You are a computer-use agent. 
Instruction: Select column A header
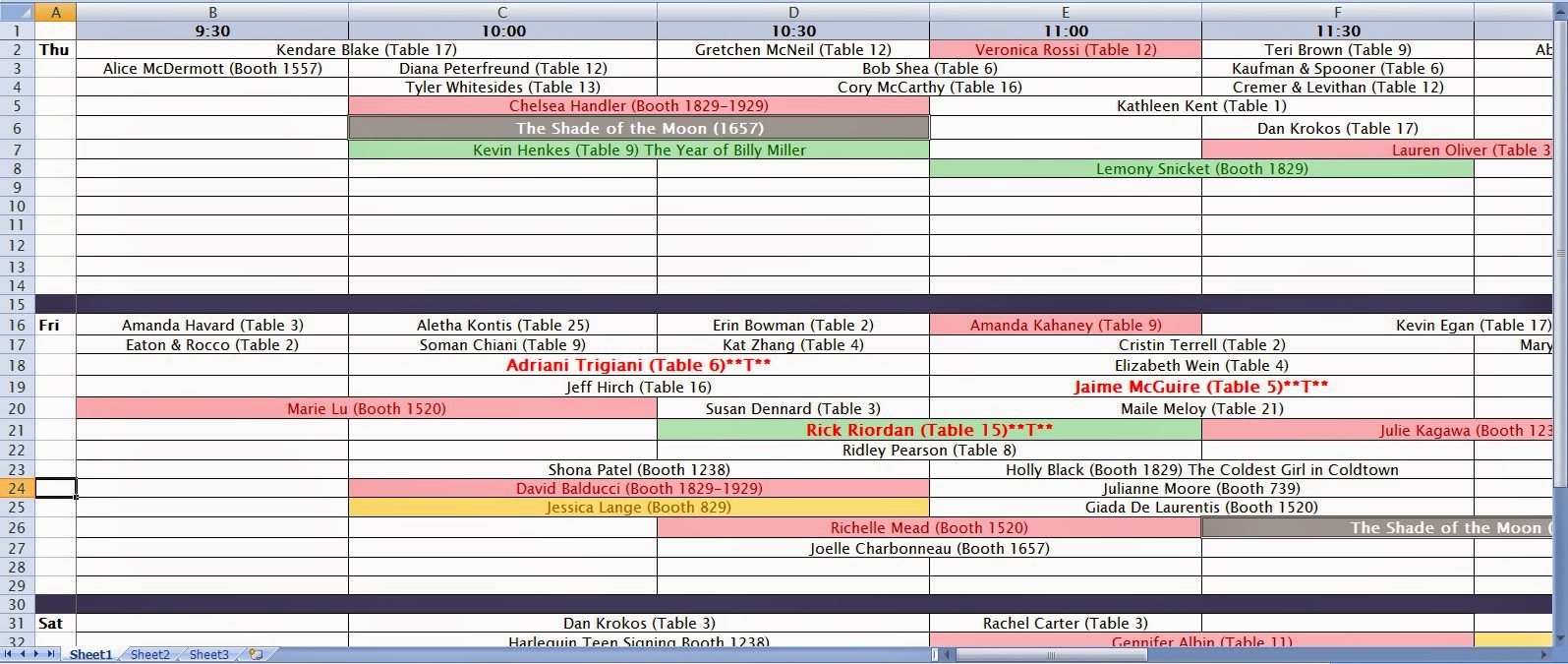pos(55,12)
